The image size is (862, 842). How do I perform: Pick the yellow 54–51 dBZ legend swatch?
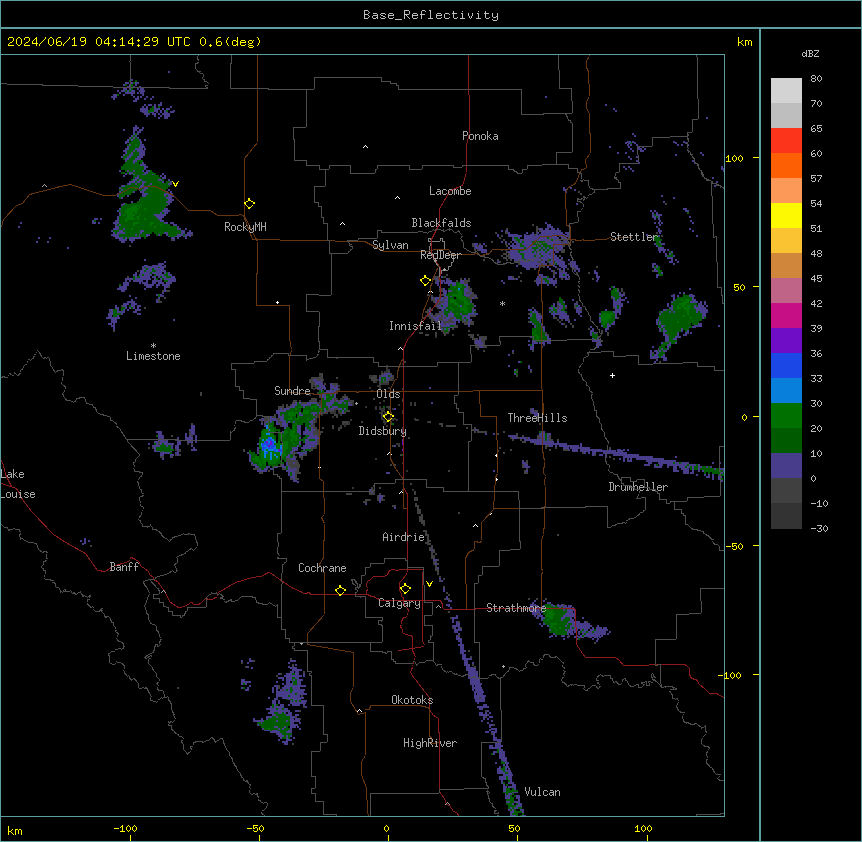point(786,215)
